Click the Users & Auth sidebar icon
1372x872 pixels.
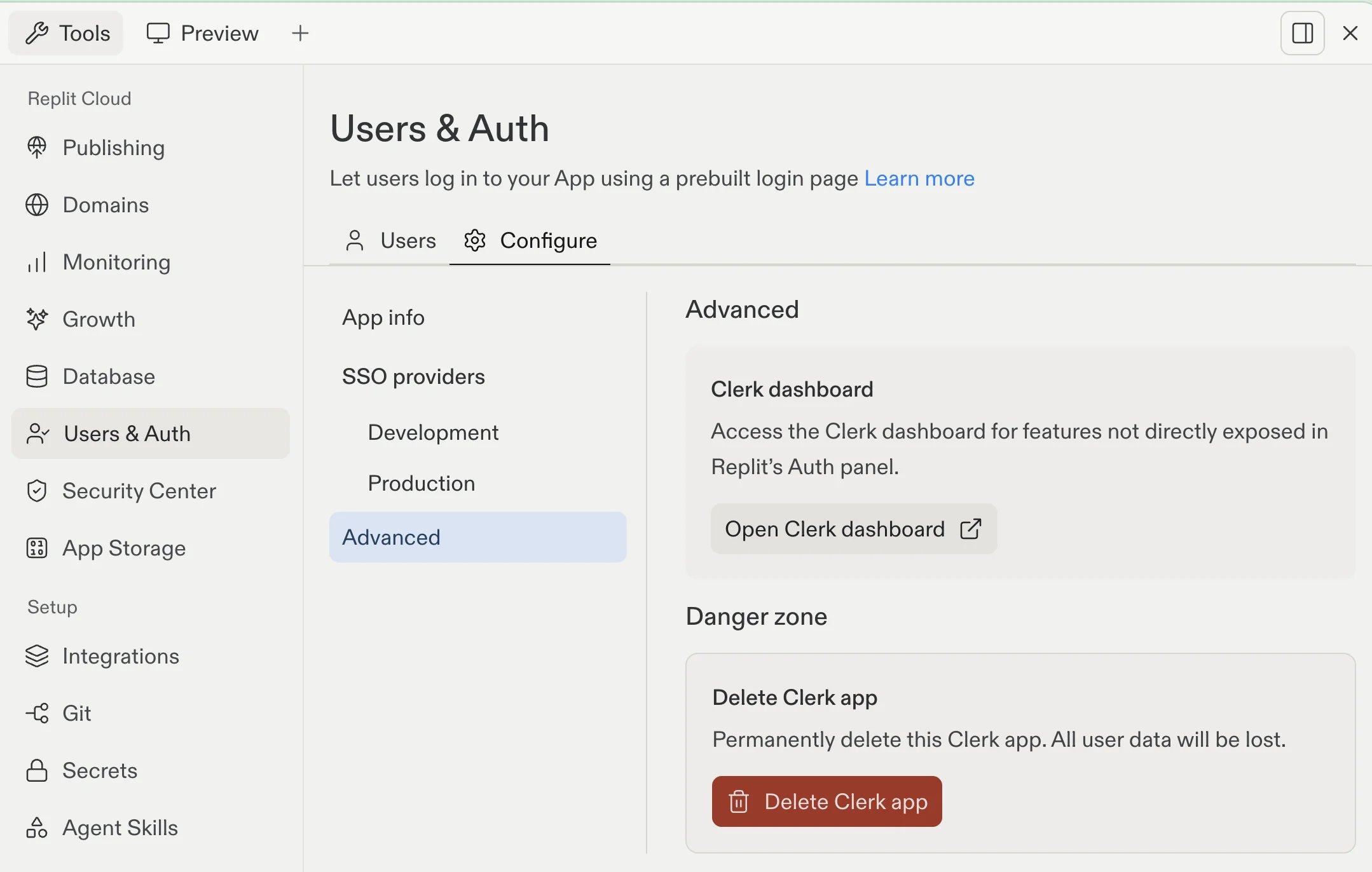point(38,433)
